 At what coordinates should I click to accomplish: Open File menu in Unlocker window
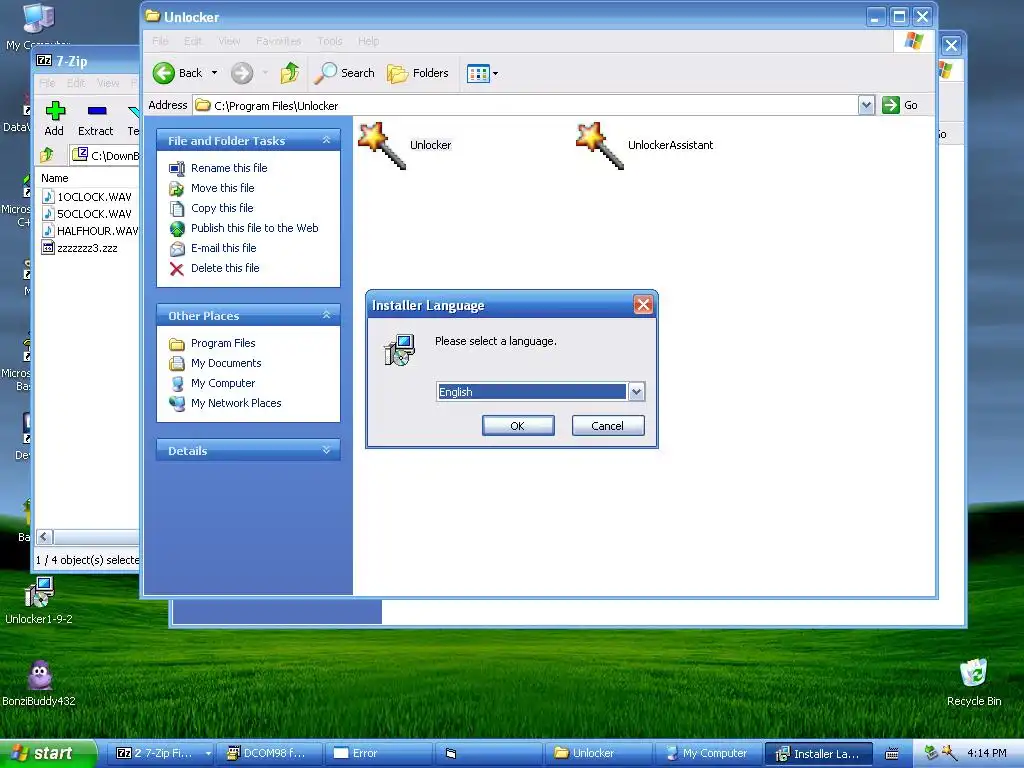(160, 41)
